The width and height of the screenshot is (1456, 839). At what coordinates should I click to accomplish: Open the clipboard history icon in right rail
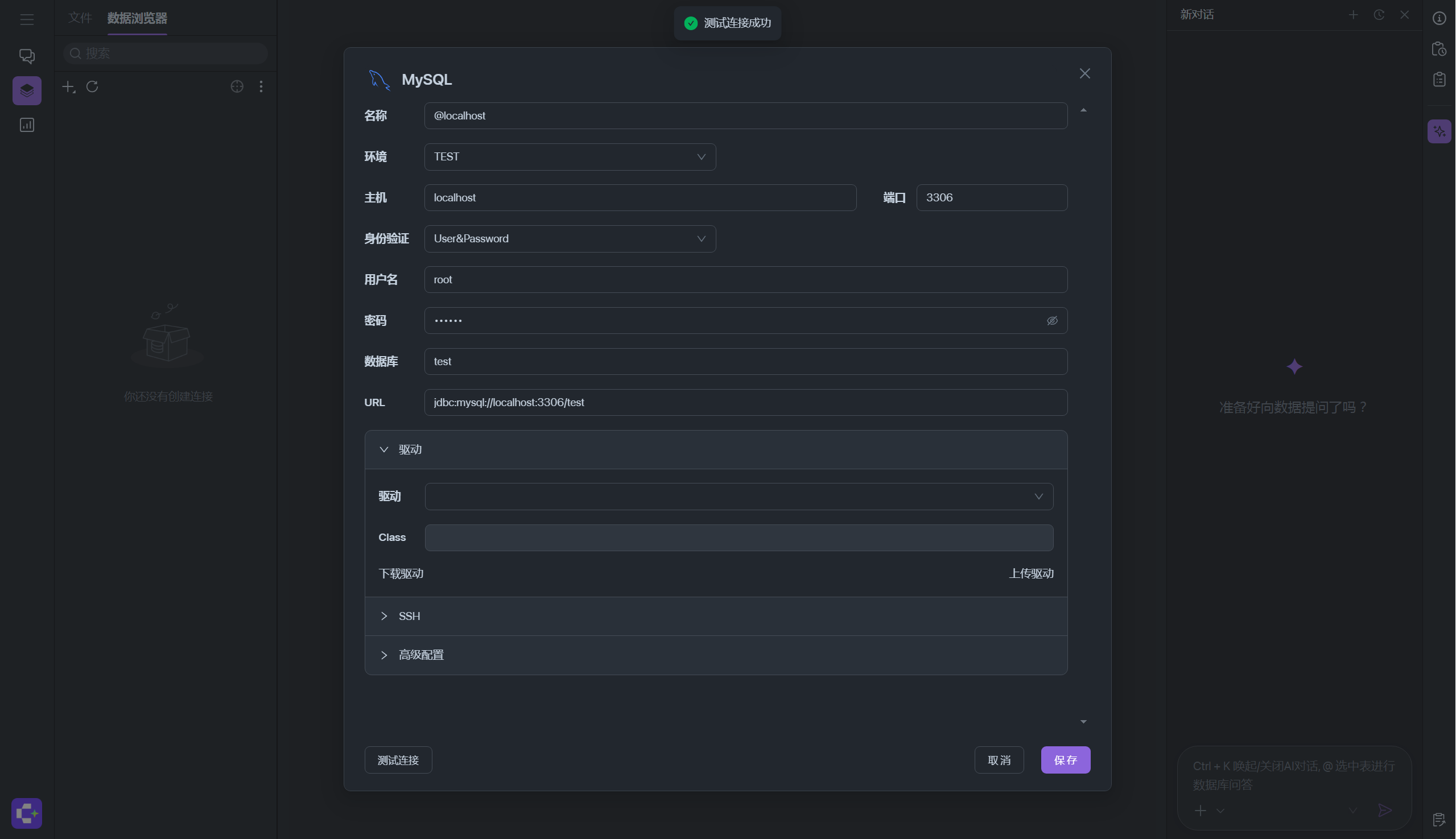coord(1439,49)
